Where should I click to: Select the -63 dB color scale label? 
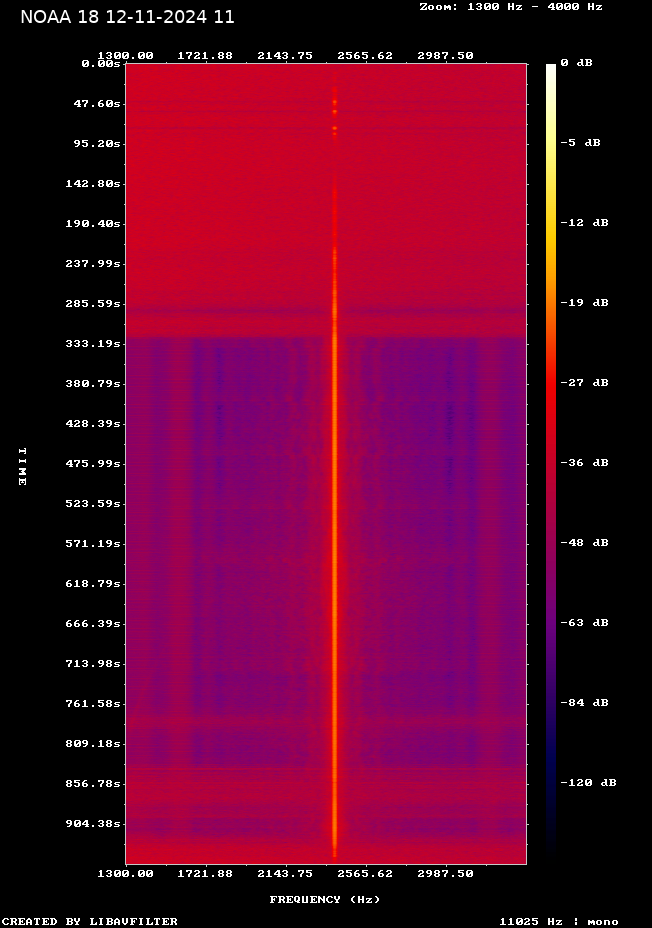coord(584,623)
